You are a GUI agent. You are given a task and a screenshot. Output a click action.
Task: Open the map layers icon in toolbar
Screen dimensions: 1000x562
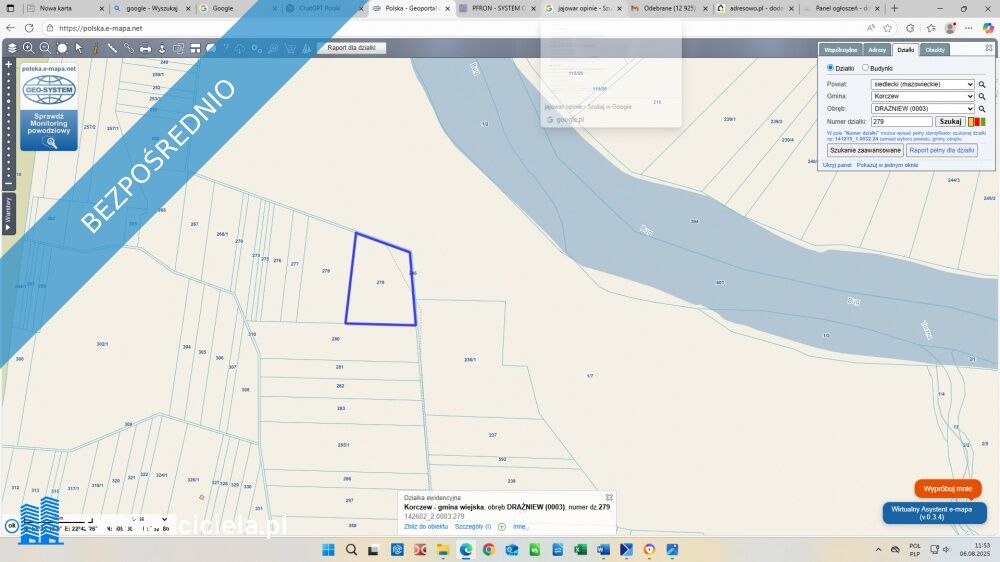click(12, 48)
